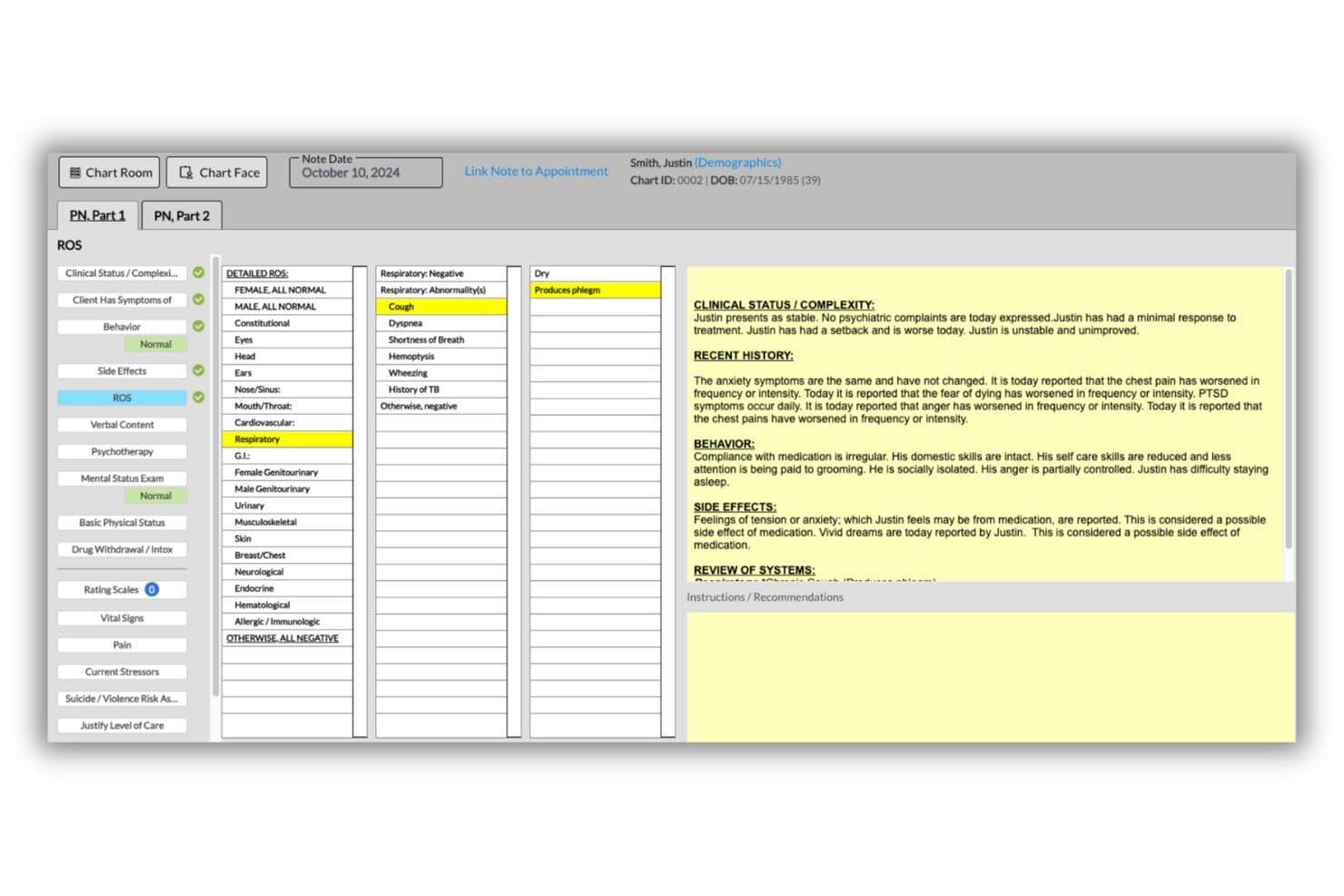The image size is (1344, 896).
Task: Open the Verbal Content section
Action: [122, 425]
